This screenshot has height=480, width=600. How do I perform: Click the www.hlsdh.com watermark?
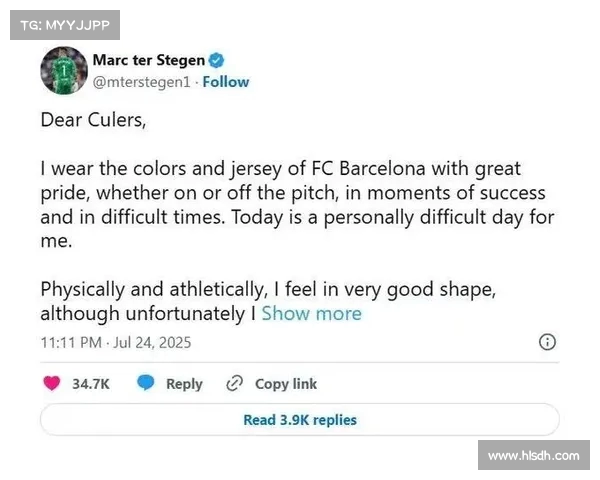click(533, 456)
